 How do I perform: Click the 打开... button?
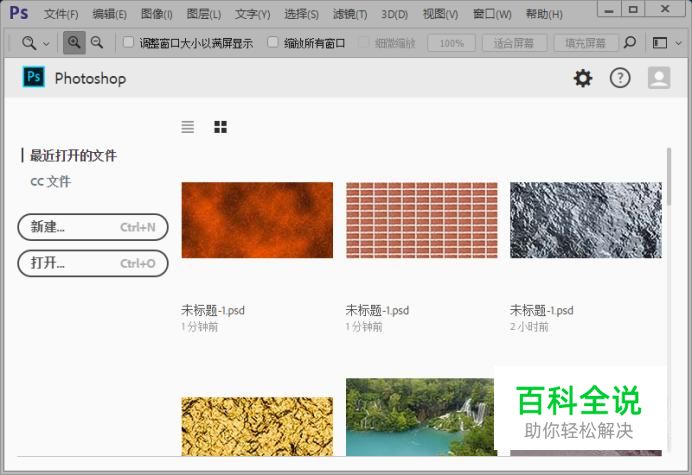click(93, 263)
